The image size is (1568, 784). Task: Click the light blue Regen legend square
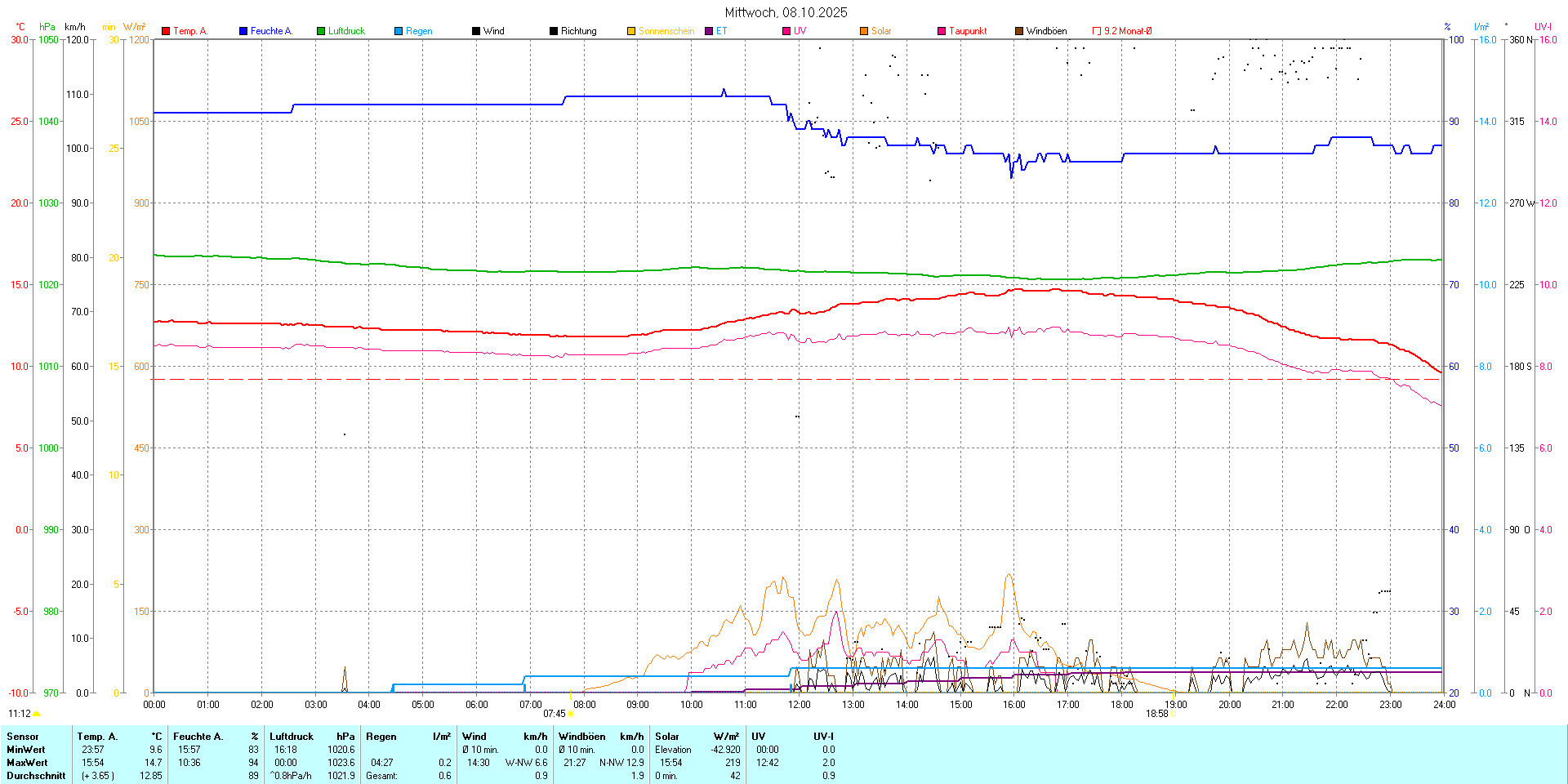tap(399, 31)
